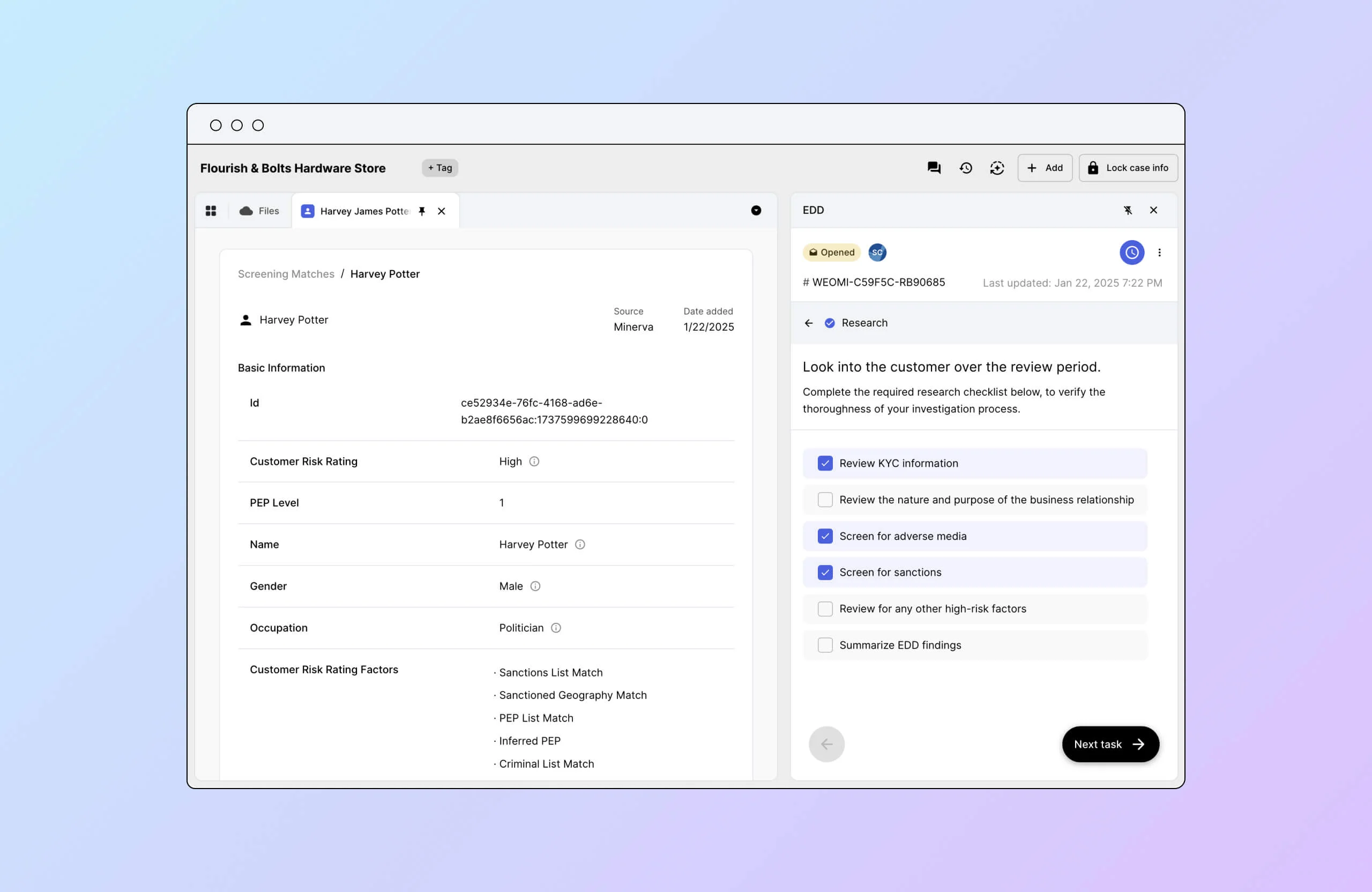Click the Next task button
This screenshot has width=1372, height=892.
(1110, 745)
